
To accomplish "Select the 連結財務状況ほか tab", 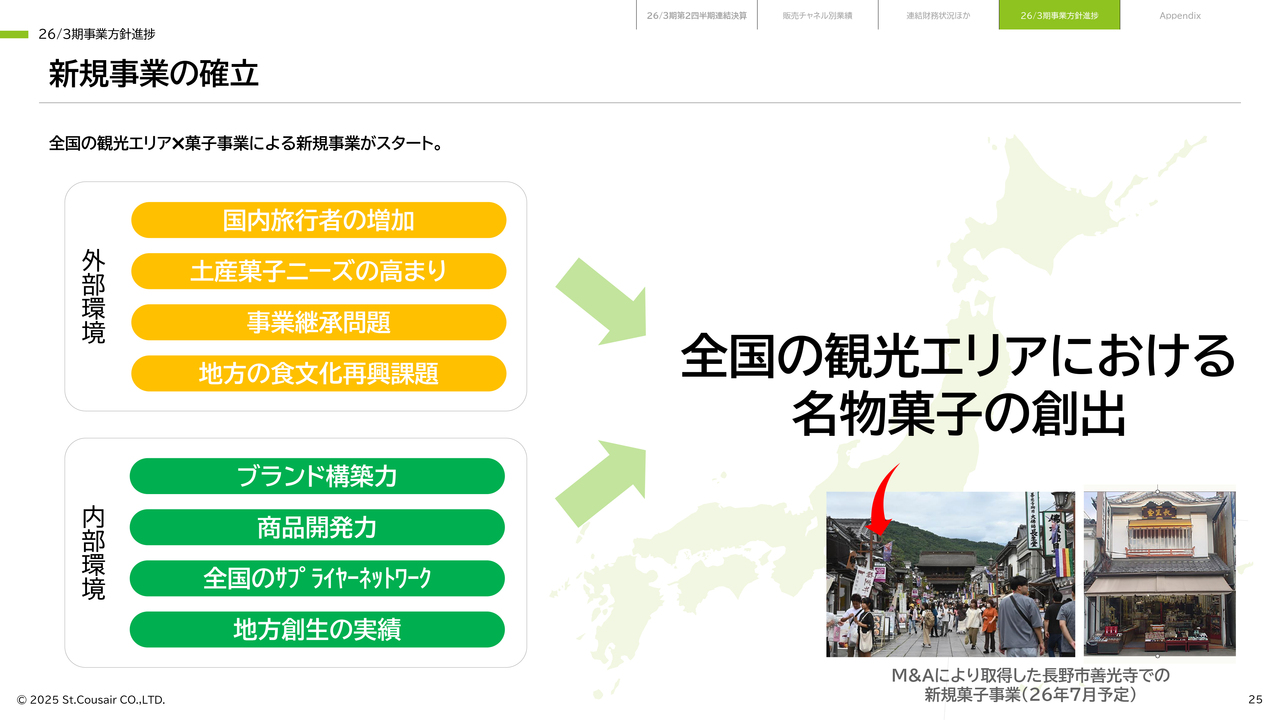I will [938, 16].
